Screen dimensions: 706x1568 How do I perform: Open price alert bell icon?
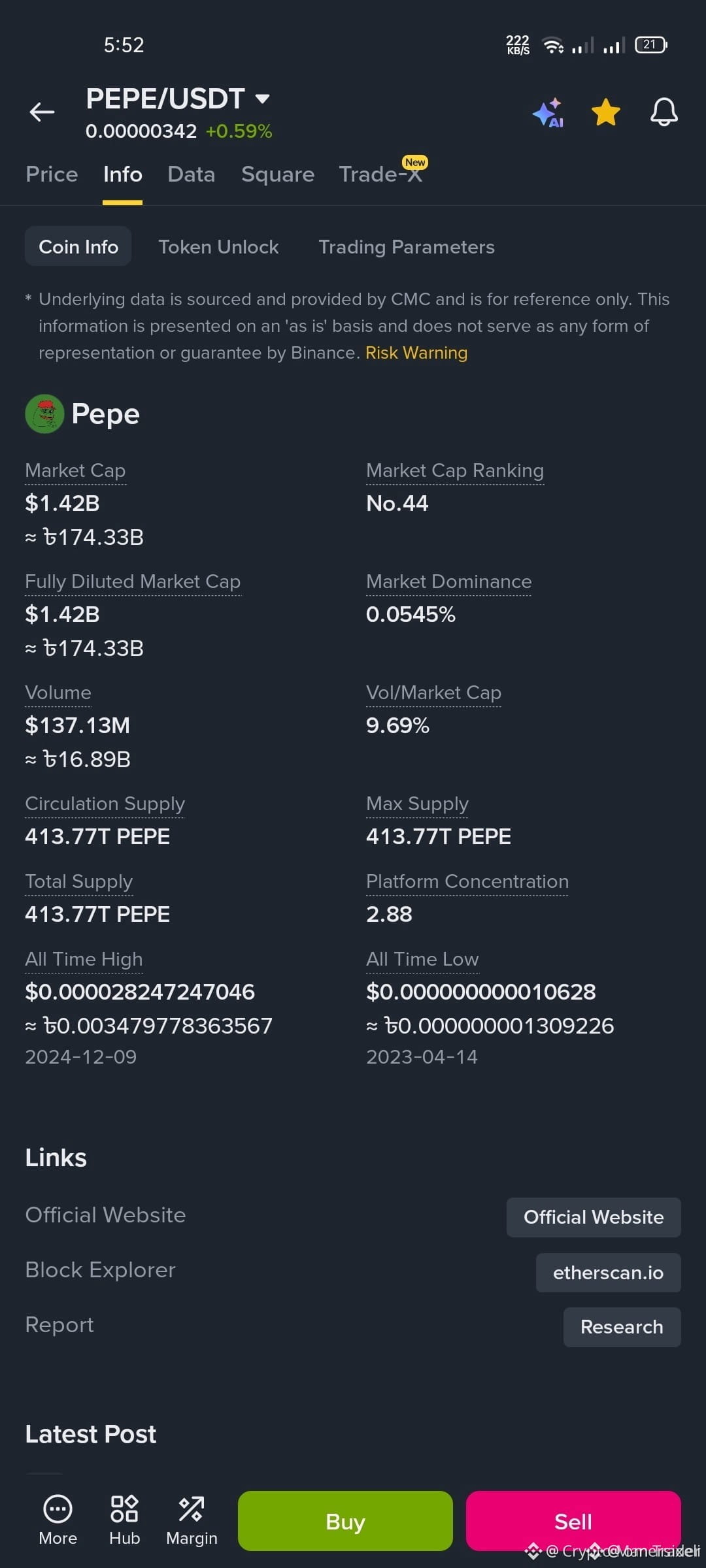[664, 112]
